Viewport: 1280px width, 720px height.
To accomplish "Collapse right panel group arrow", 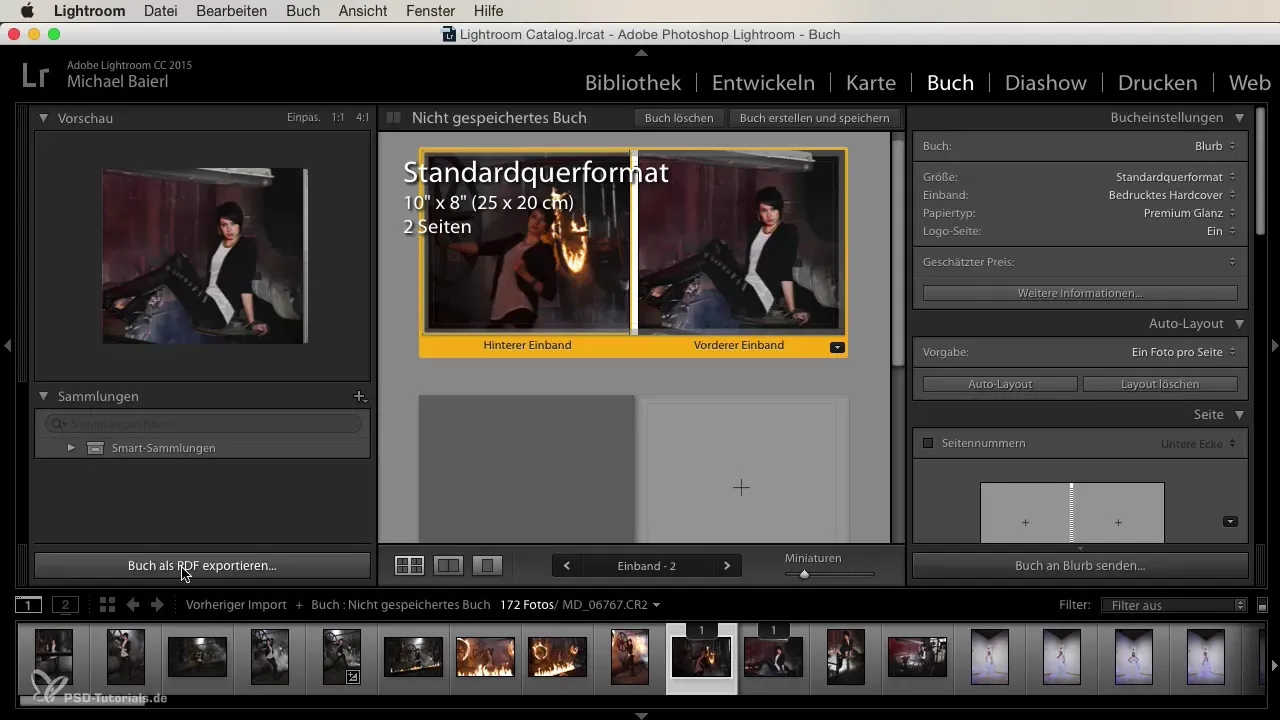I will [1274, 346].
